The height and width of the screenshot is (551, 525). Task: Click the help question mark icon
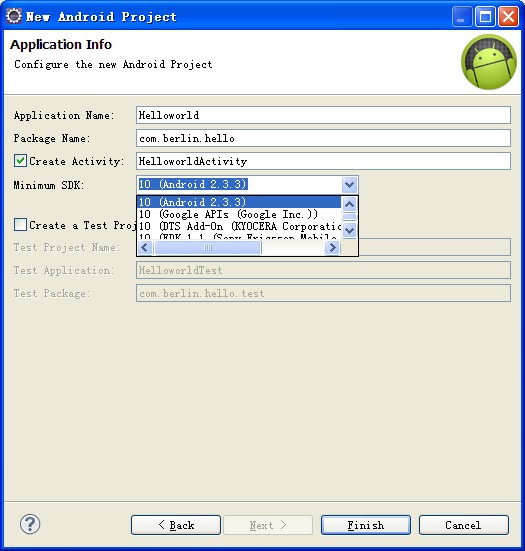[x=30, y=524]
